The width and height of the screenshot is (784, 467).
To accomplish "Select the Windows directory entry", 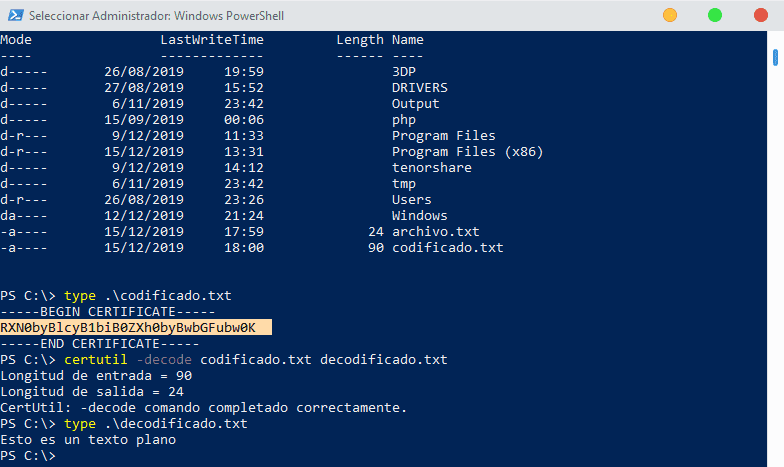I will (420, 216).
